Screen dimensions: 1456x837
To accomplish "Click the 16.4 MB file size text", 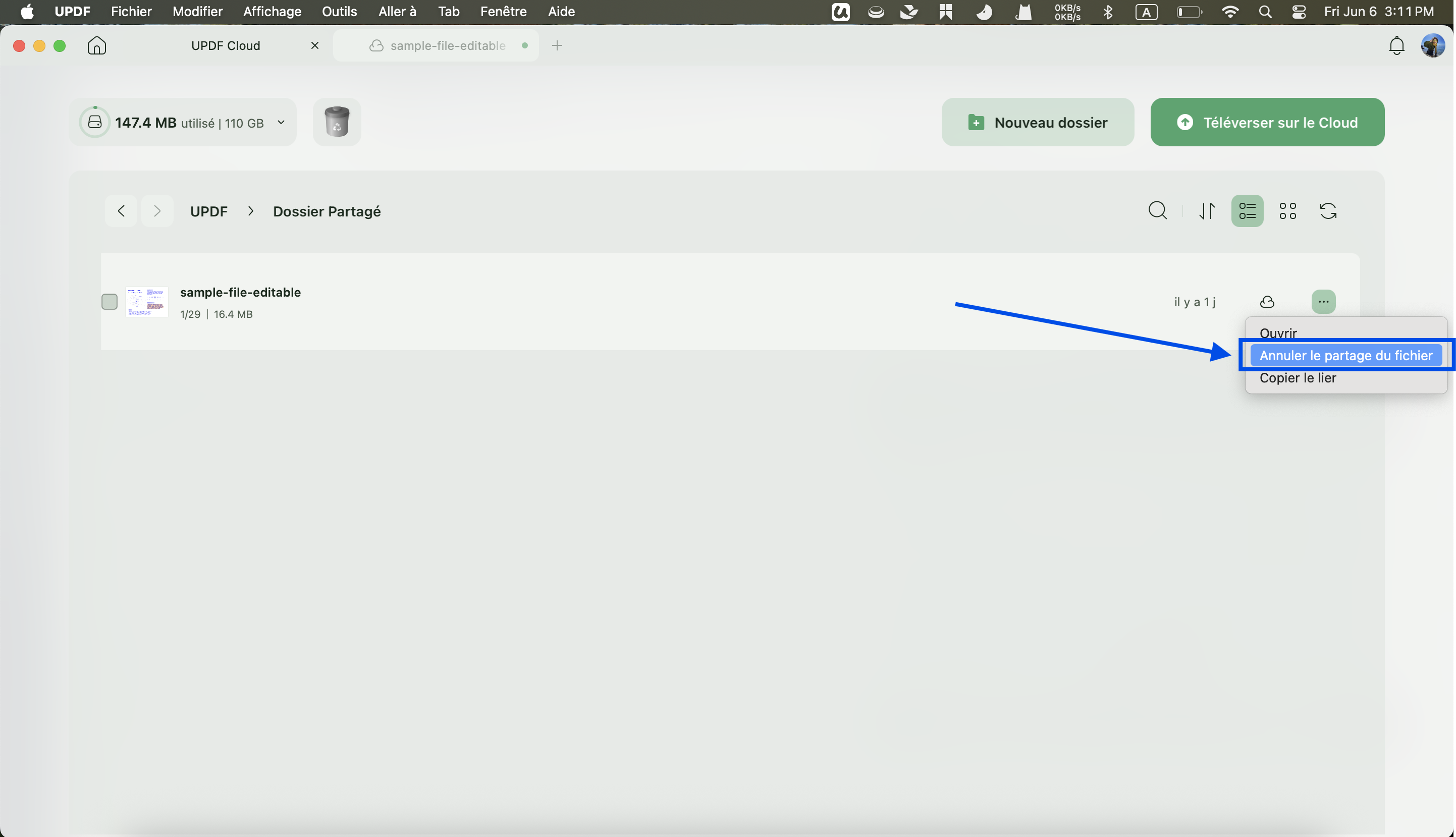I will tap(233, 314).
